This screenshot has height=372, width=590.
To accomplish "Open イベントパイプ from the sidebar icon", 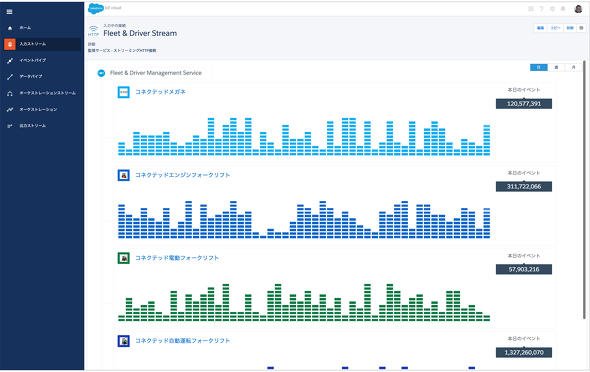I will pos(10,60).
